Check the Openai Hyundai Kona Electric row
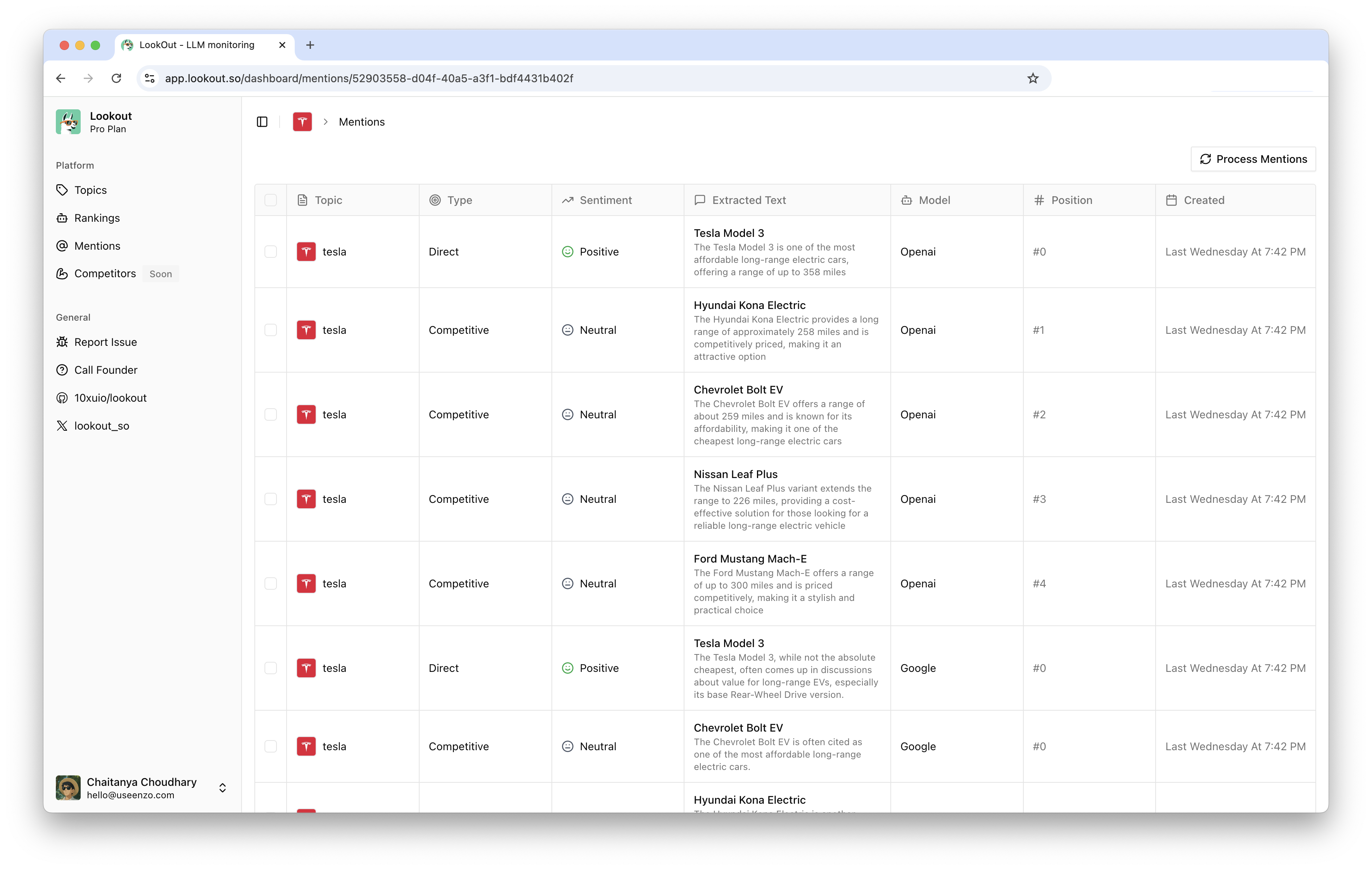Viewport: 1372px width, 870px height. click(271, 330)
